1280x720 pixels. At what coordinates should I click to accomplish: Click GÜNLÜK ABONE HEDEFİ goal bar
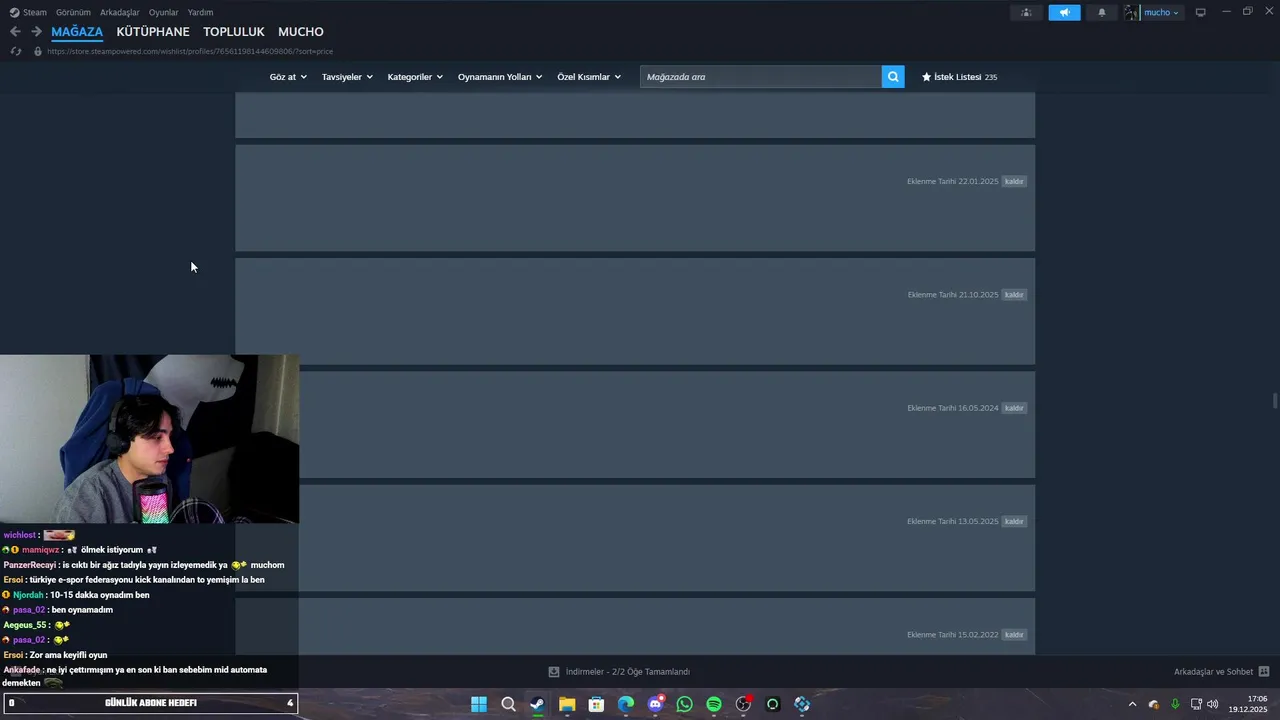click(150, 703)
